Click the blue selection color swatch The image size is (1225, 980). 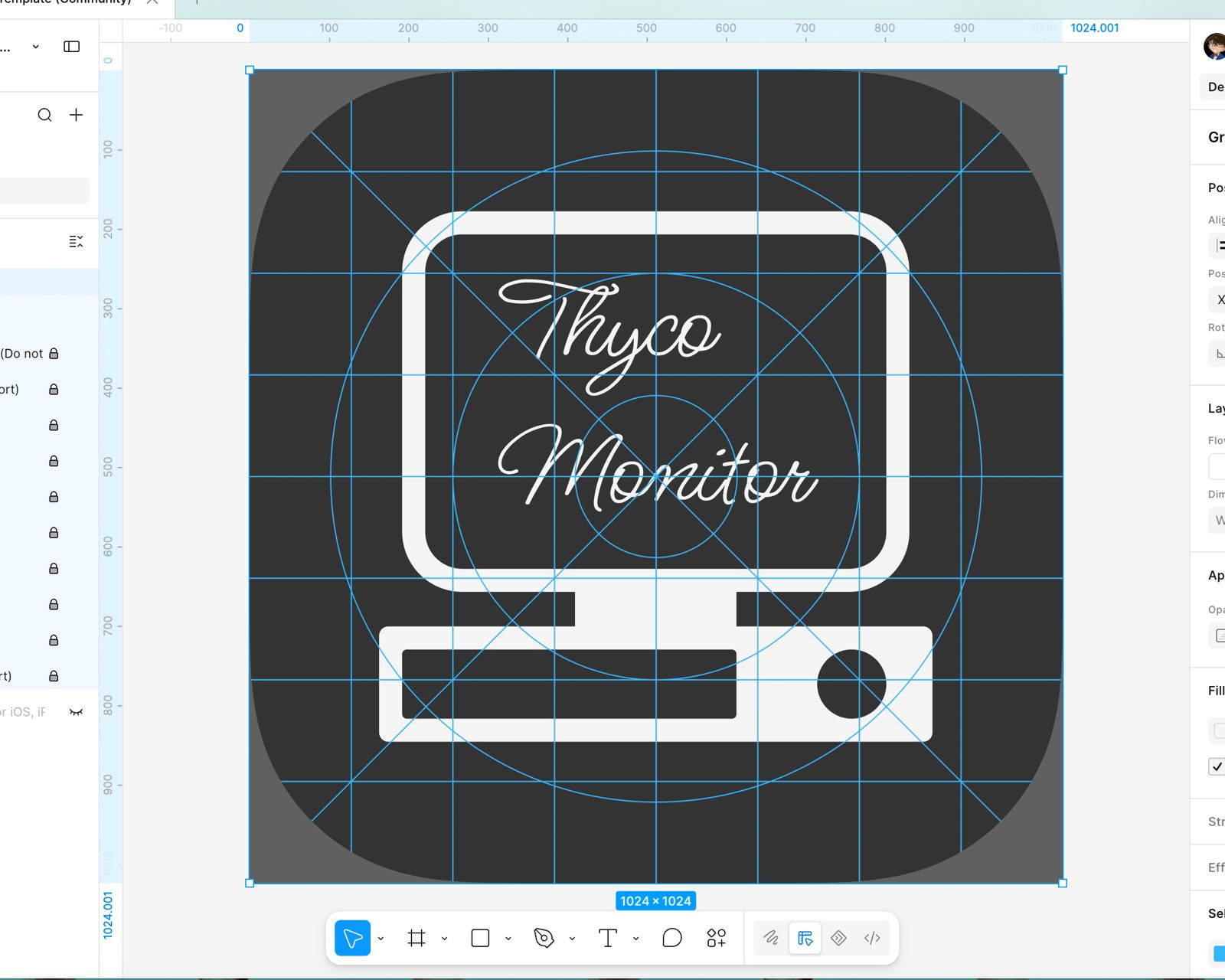(1219, 953)
